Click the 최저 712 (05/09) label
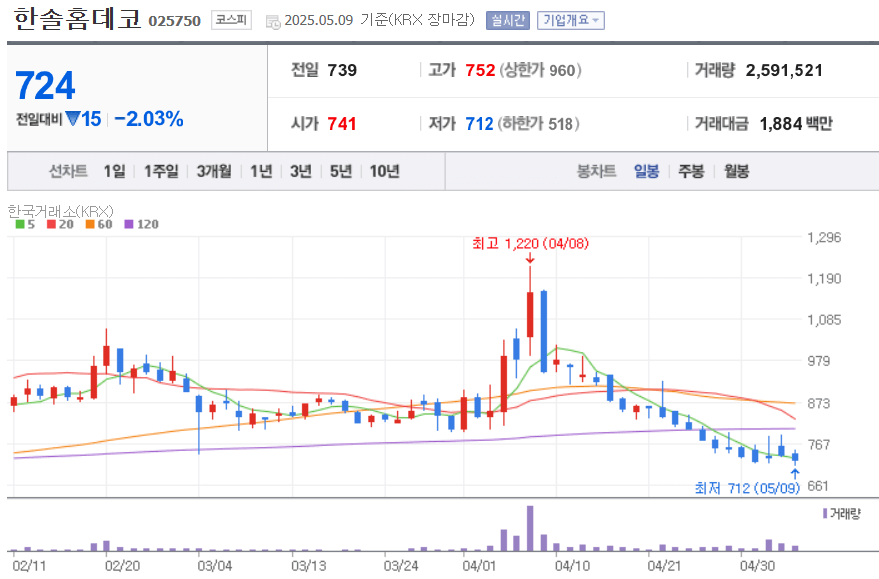879x579 pixels. pos(747,488)
